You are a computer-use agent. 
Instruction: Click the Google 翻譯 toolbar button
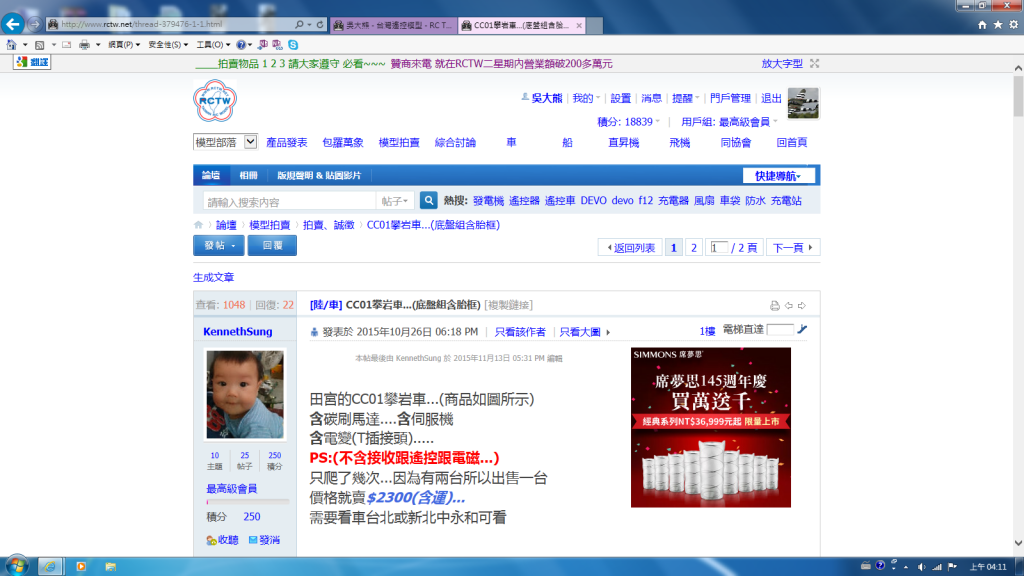[x=32, y=62]
